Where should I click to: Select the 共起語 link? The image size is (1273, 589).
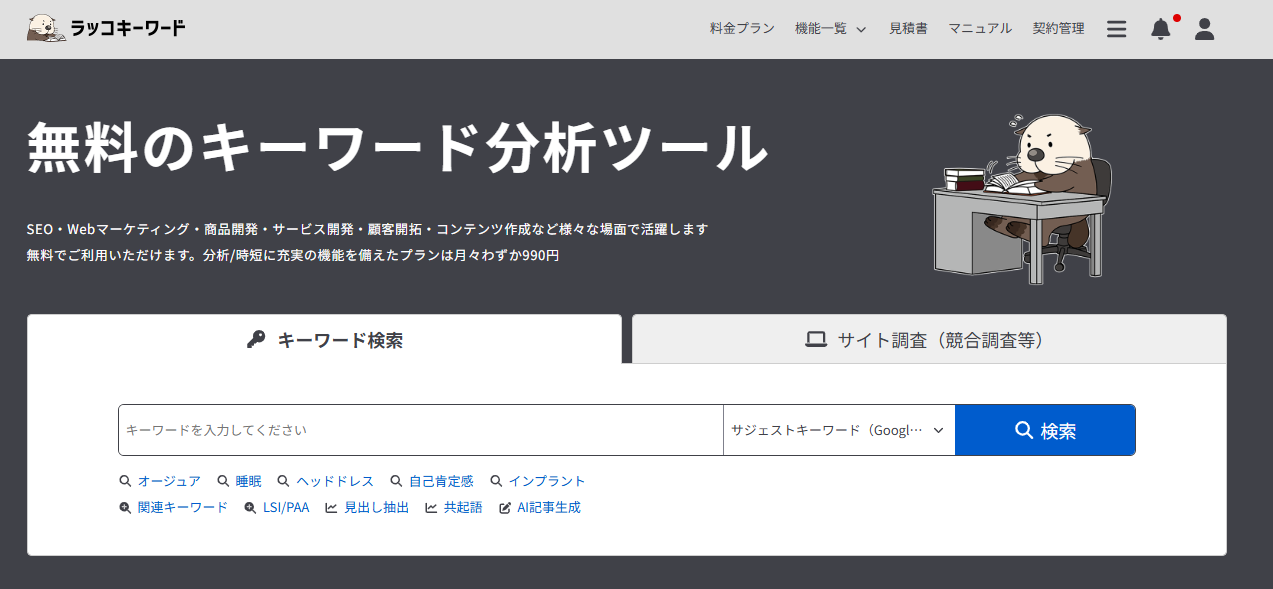463,508
